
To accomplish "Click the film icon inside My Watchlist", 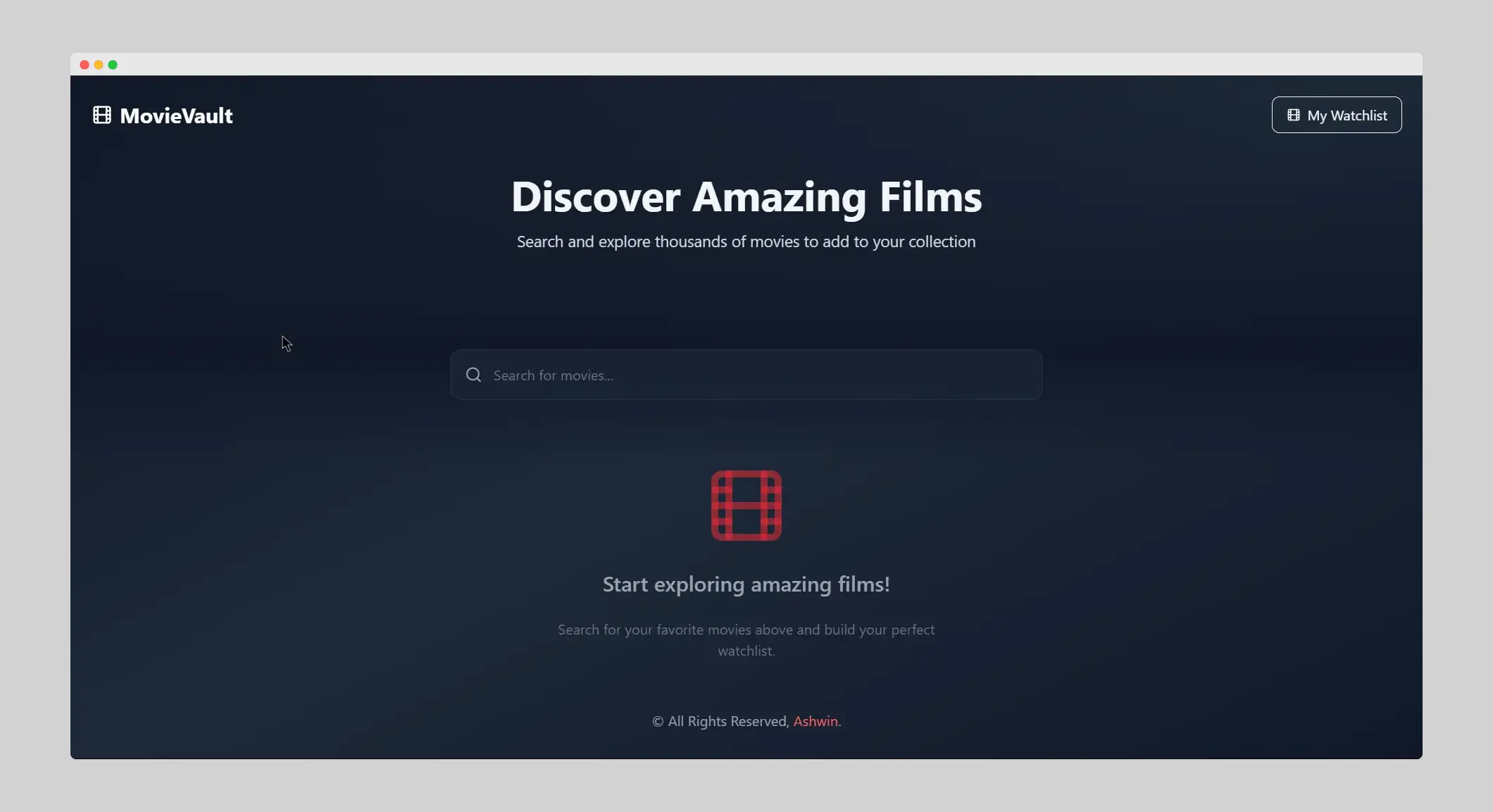I will click(x=1293, y=115).
